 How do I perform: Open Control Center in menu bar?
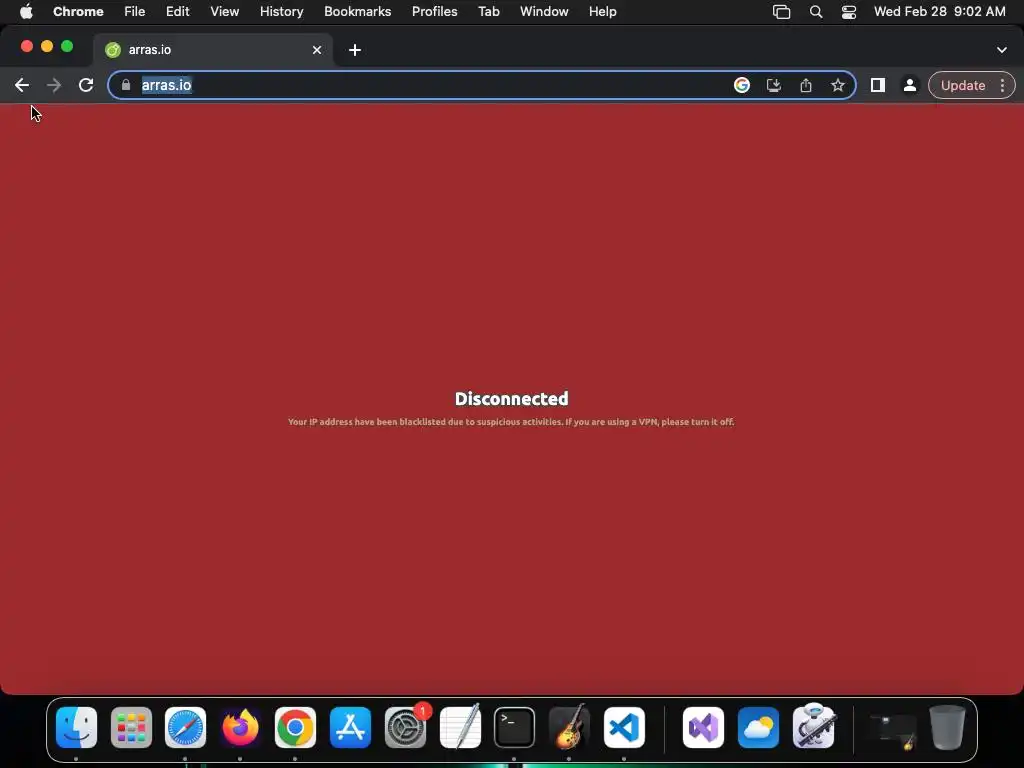coord(849,12)
